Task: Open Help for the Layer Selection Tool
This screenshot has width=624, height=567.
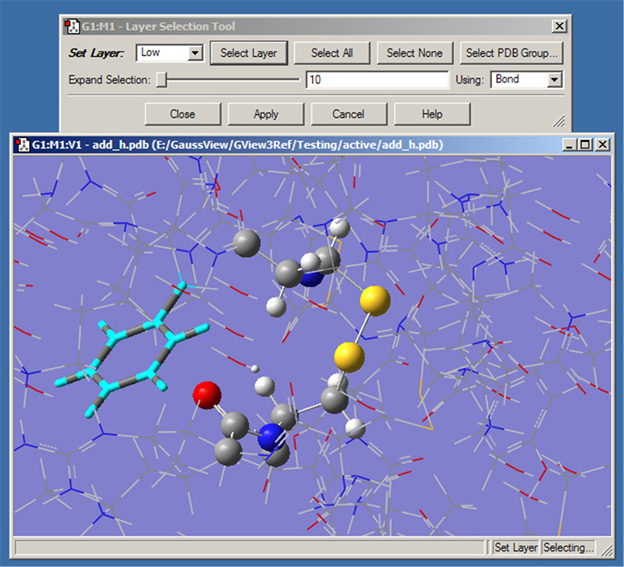Action: tap(432, 114)
